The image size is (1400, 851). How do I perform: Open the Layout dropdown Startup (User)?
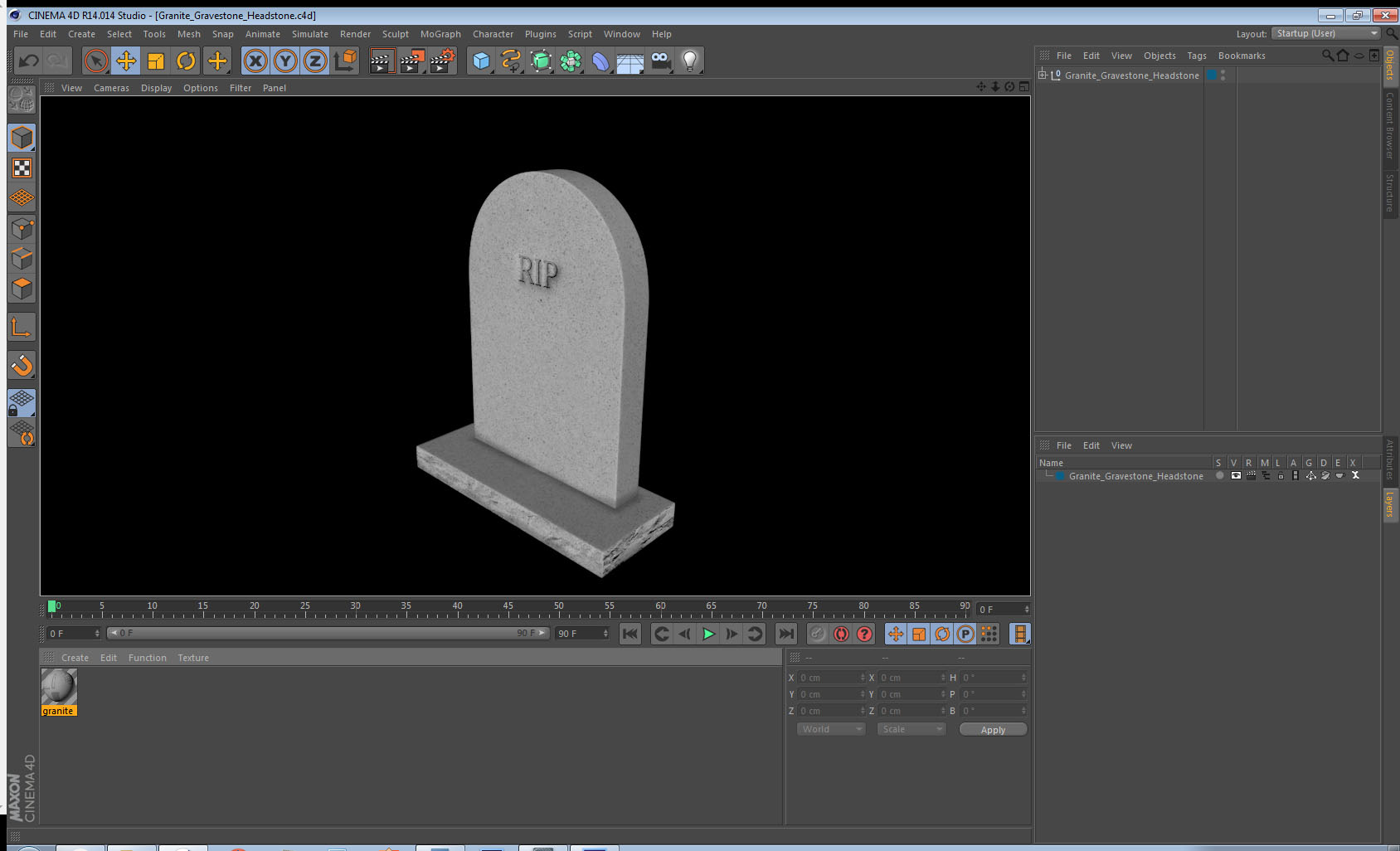click(1325, 33)
